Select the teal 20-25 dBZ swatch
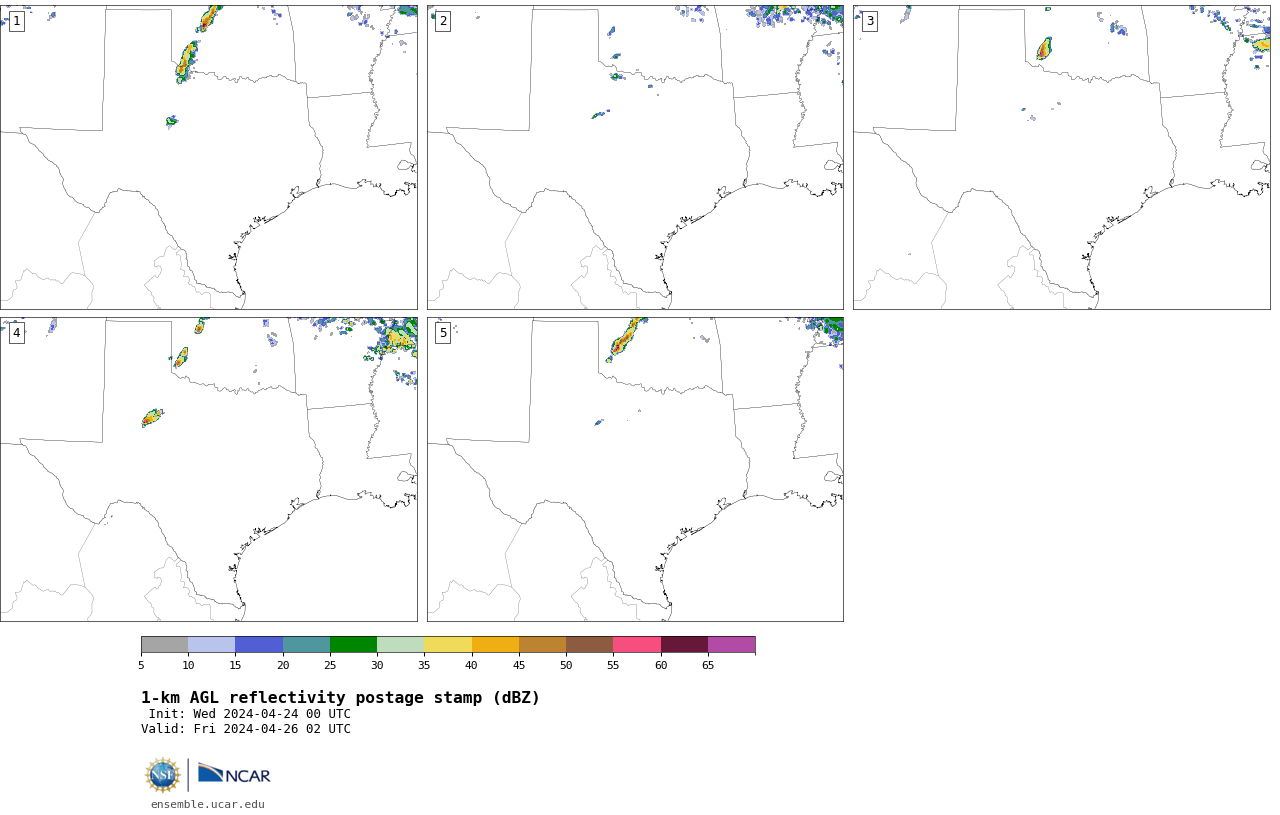Screen dimensions: 1280x815 coord(306,644)
